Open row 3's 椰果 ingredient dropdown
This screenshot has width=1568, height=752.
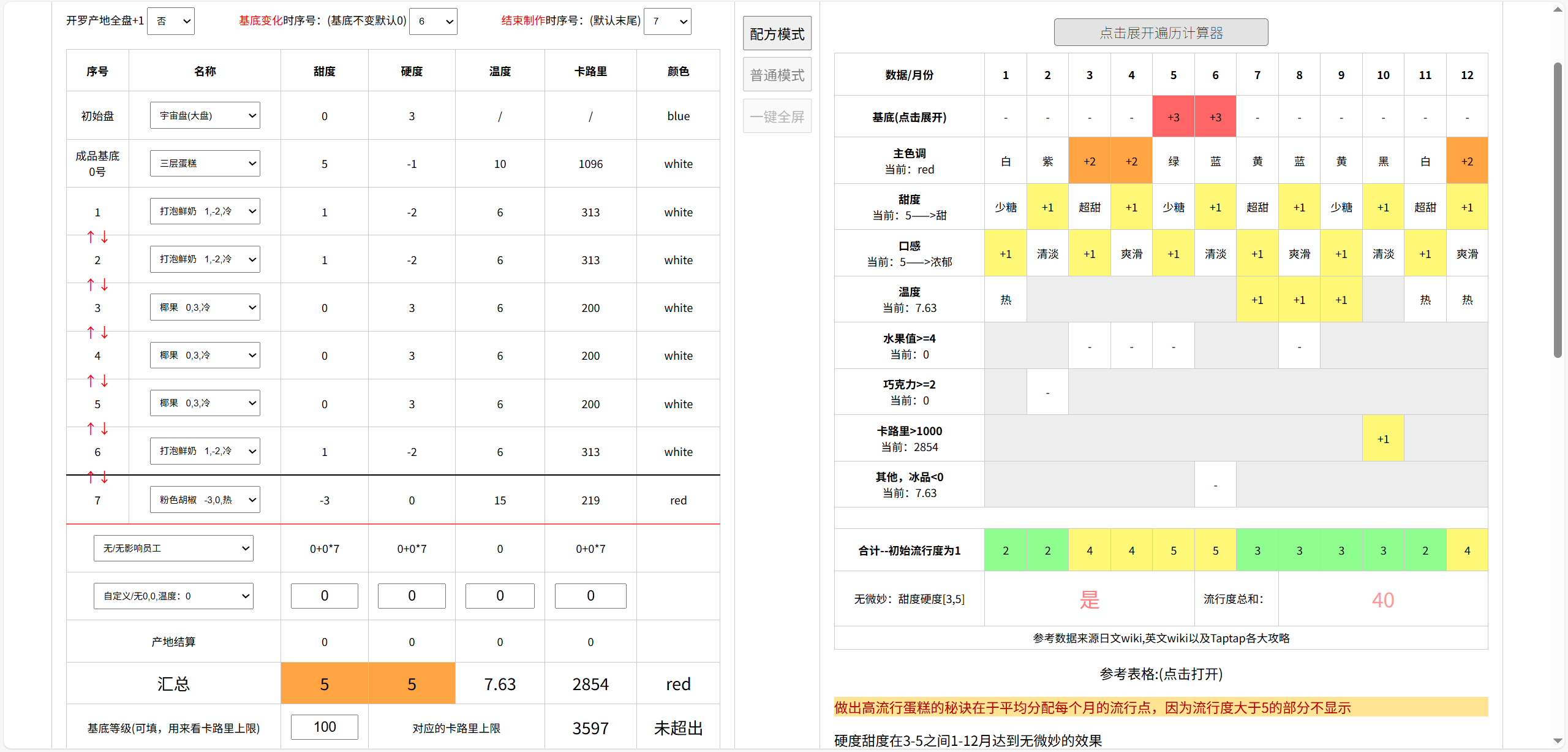[205, 307]
